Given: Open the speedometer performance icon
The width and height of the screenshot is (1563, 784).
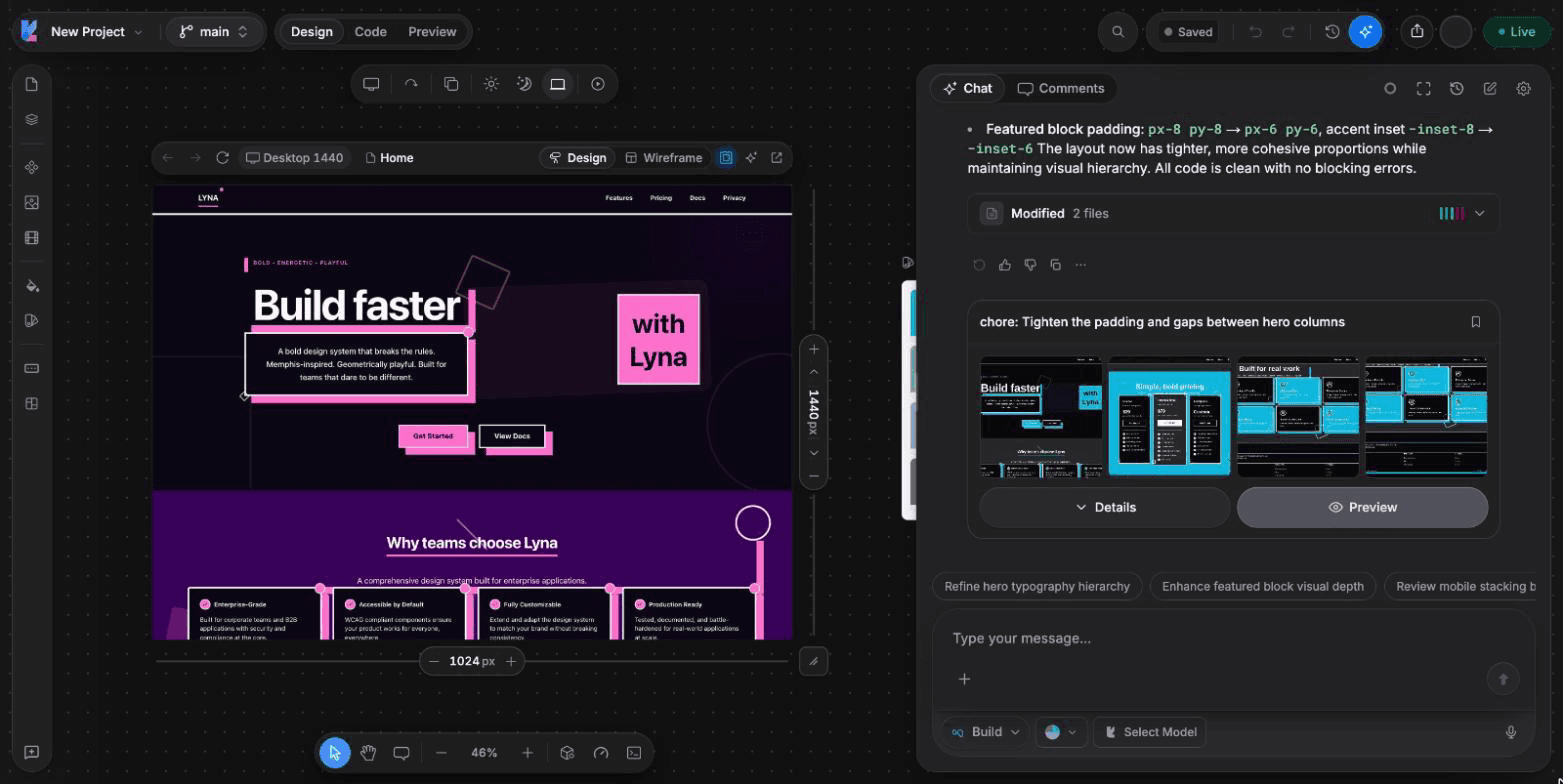Looking at the screenshot, I should pos(600,753).
